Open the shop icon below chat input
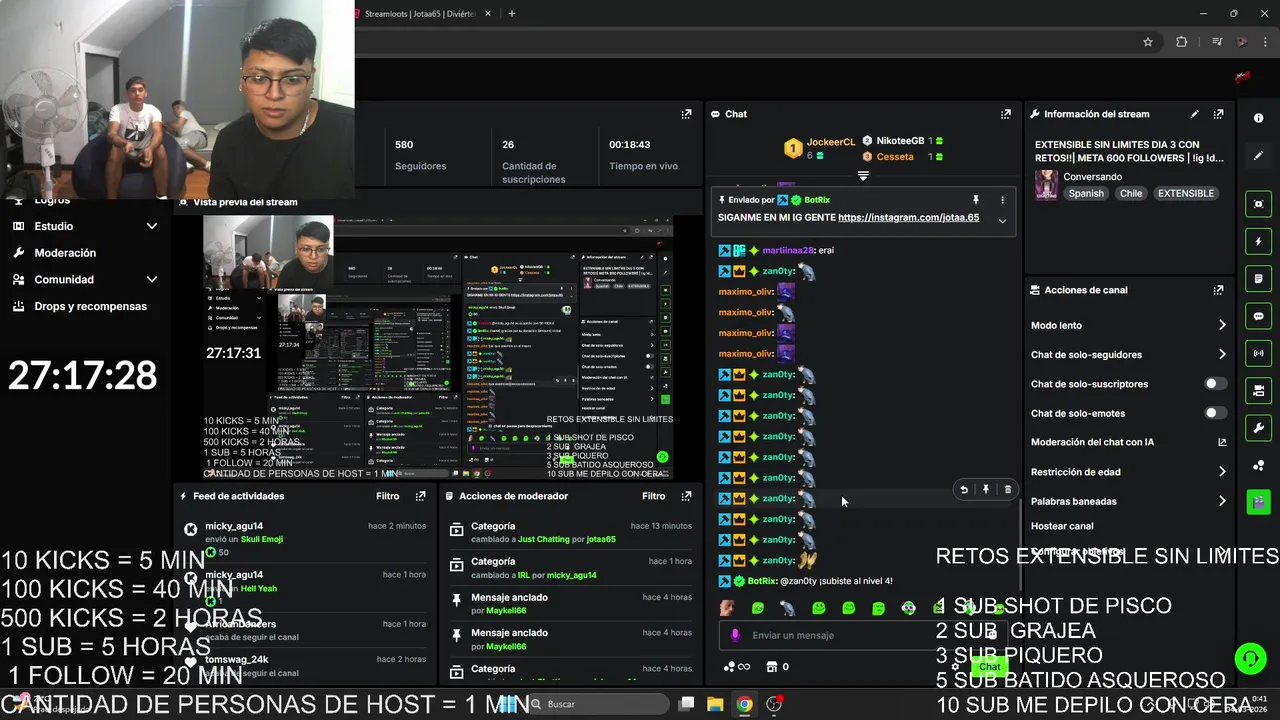The width and height of the screenshot is (1280, 720). [771, 667]
